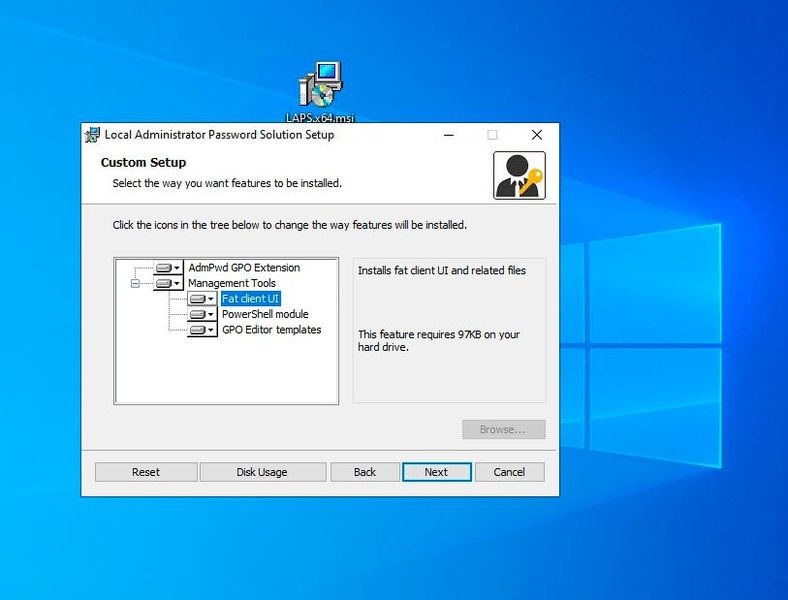Open PowerShell module install option dropdown
The width and height of the screenshot is (788, 600).
202,314
